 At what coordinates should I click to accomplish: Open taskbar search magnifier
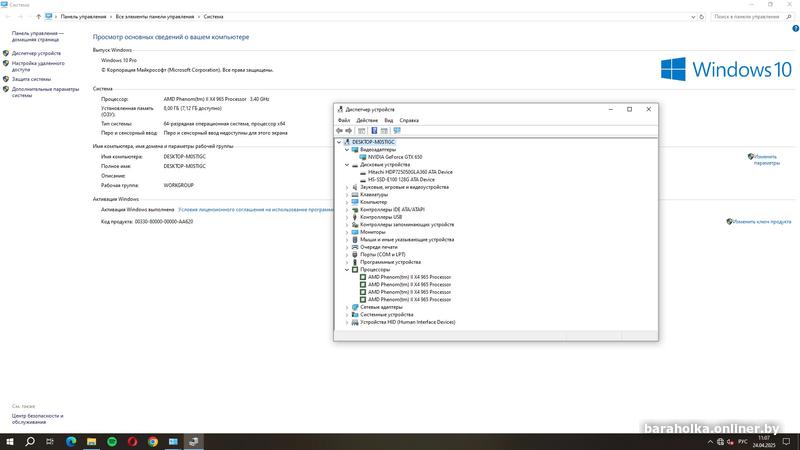(30, 441)
